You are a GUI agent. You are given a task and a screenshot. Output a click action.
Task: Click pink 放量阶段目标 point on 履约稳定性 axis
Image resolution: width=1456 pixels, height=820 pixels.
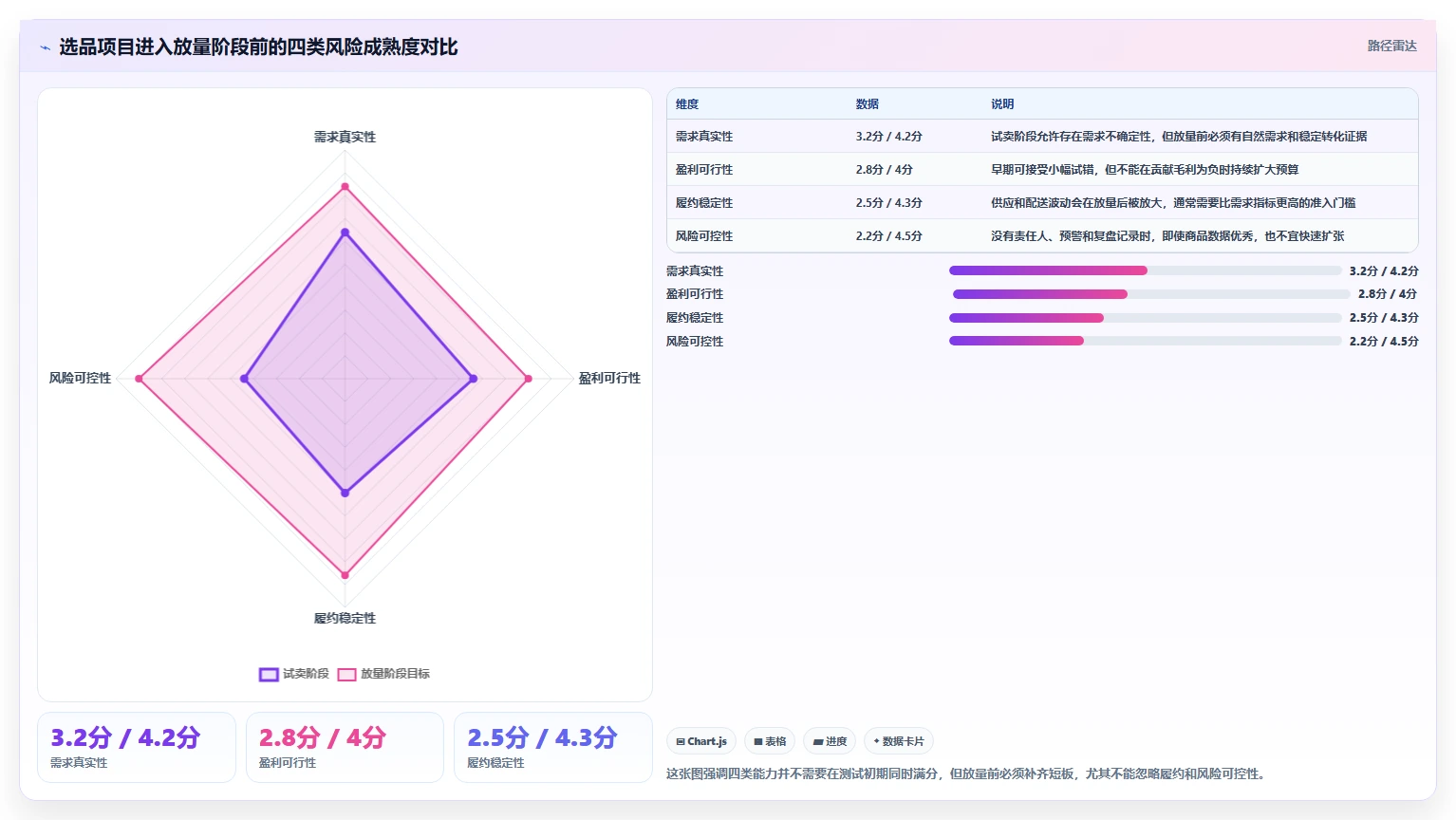tap(345, 575)
